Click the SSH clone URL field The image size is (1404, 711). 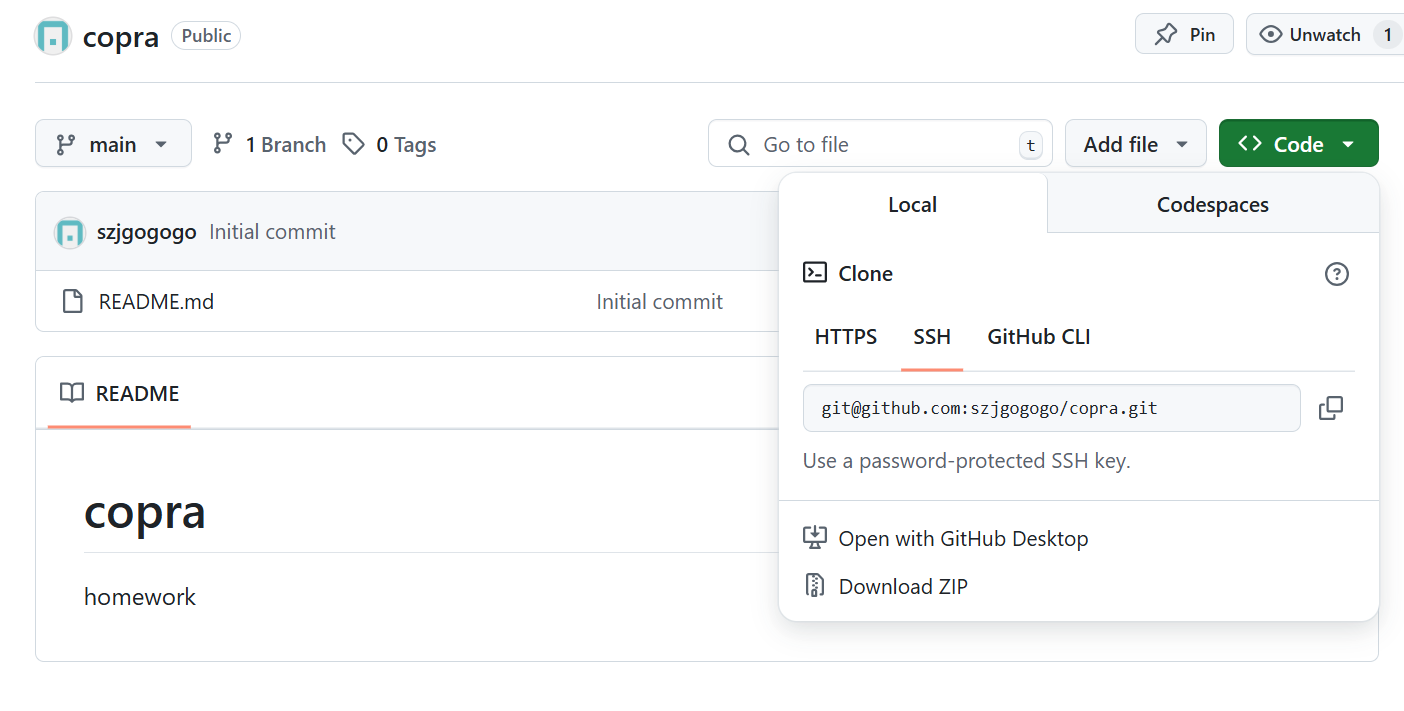click(1052, 408)
